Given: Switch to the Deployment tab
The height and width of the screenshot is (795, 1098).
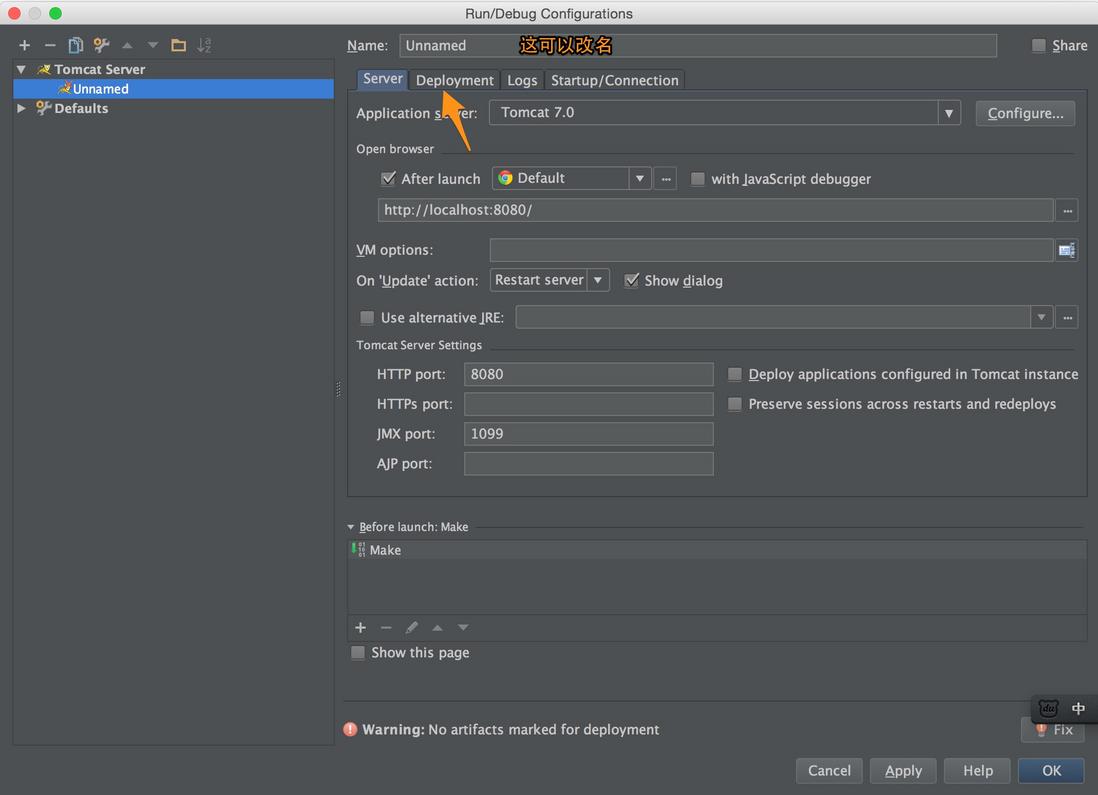Looking at the screenshot, I should [454, 80].
